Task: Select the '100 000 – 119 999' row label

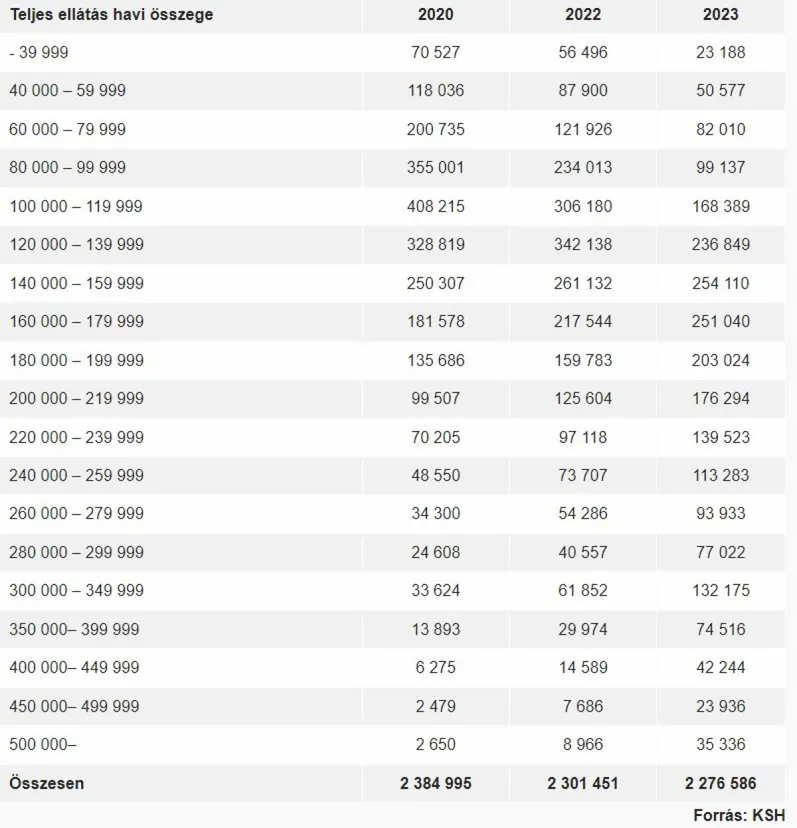Action: [x=76, y=206]
